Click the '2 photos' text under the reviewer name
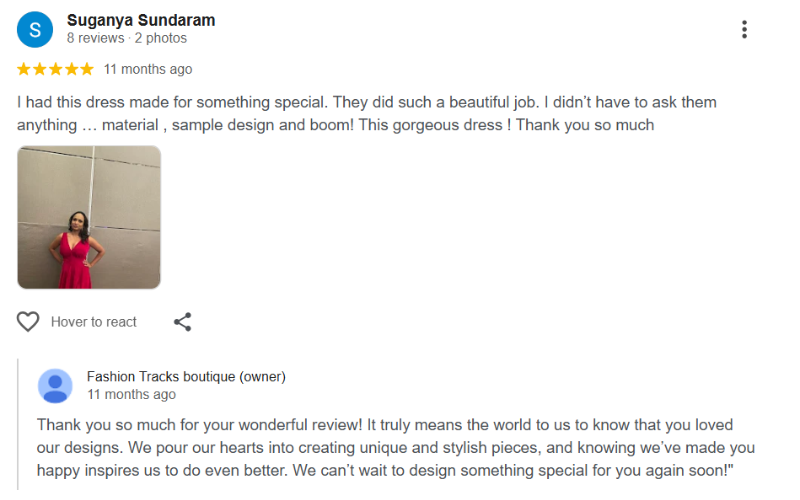Image resolution: width=800 pixels, height=500 pixels. [161, 38]
